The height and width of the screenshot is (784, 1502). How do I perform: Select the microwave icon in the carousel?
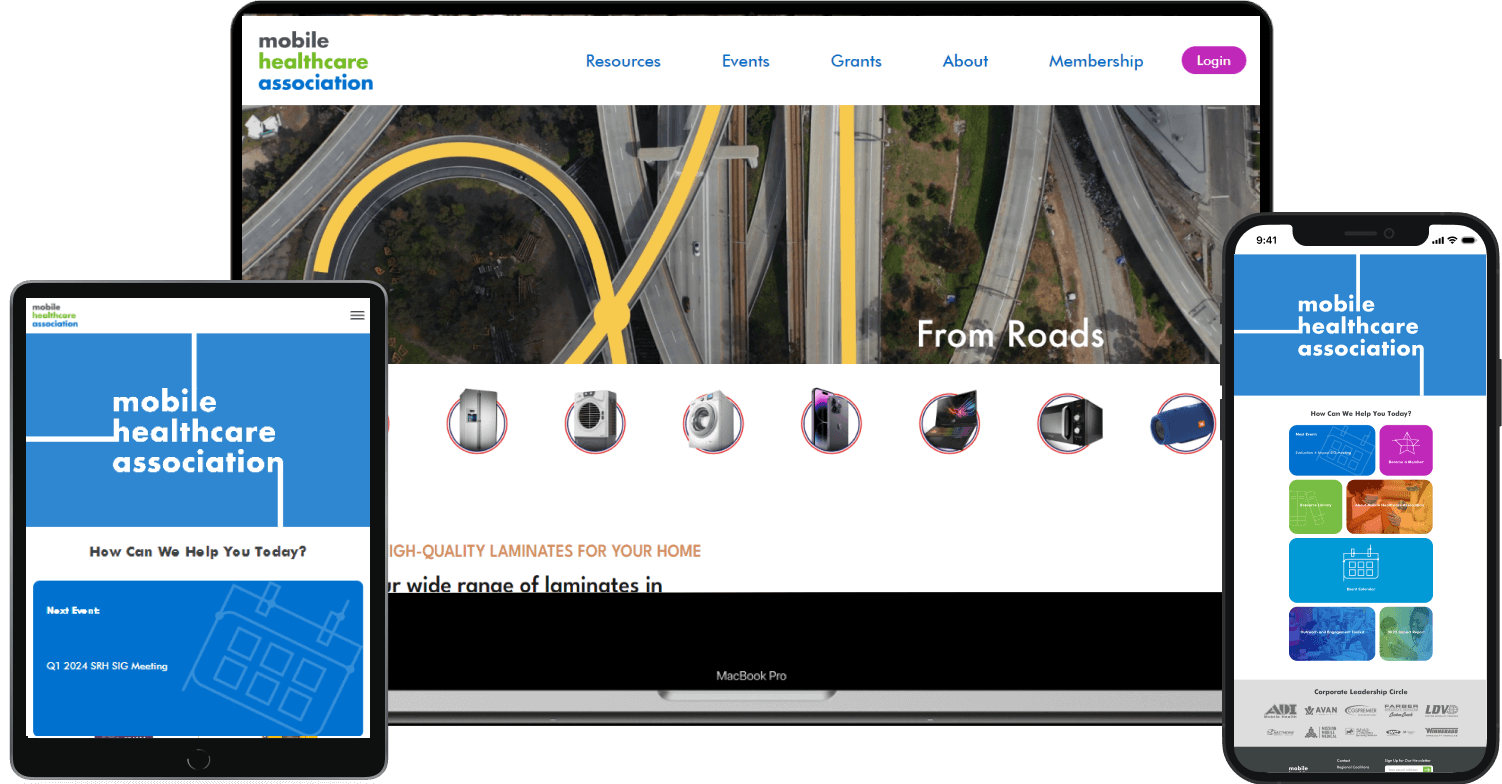point(1069,421)
